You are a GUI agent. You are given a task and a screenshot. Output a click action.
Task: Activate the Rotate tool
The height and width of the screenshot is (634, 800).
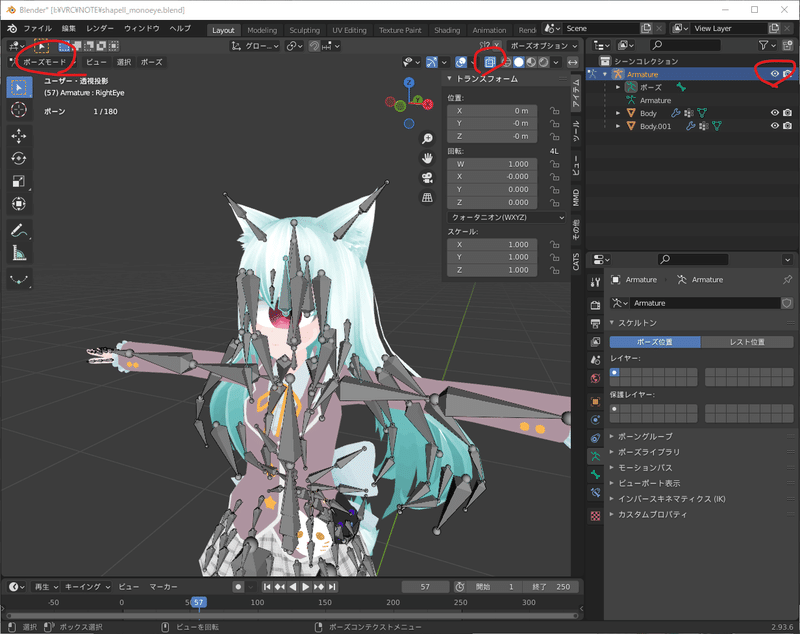[19, 159]
